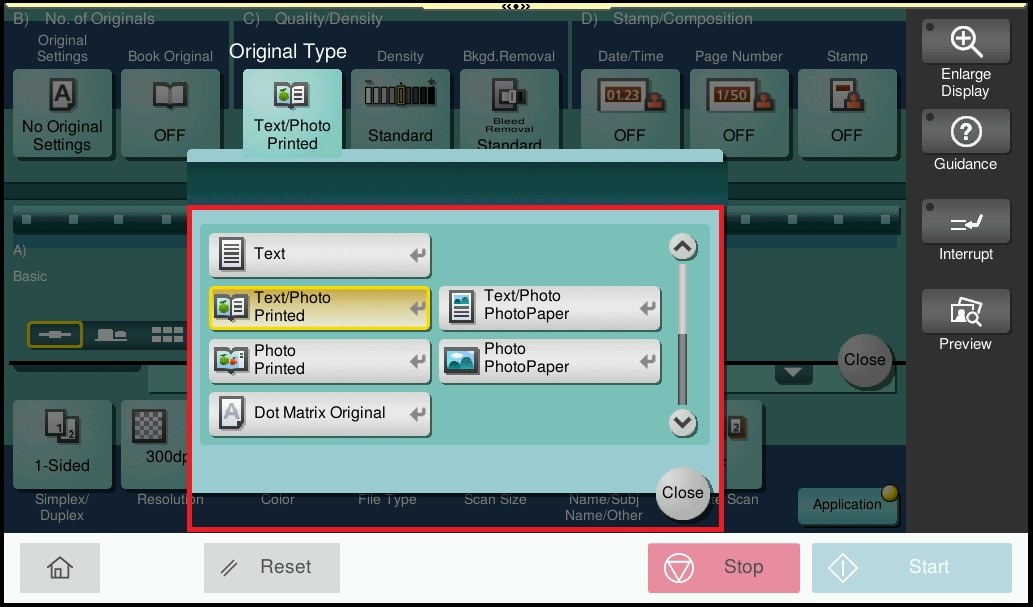Image resolution: width=1033 pixels, height=607 pixels.
Task: Open the Original Type tab
Action: (292, 113)
